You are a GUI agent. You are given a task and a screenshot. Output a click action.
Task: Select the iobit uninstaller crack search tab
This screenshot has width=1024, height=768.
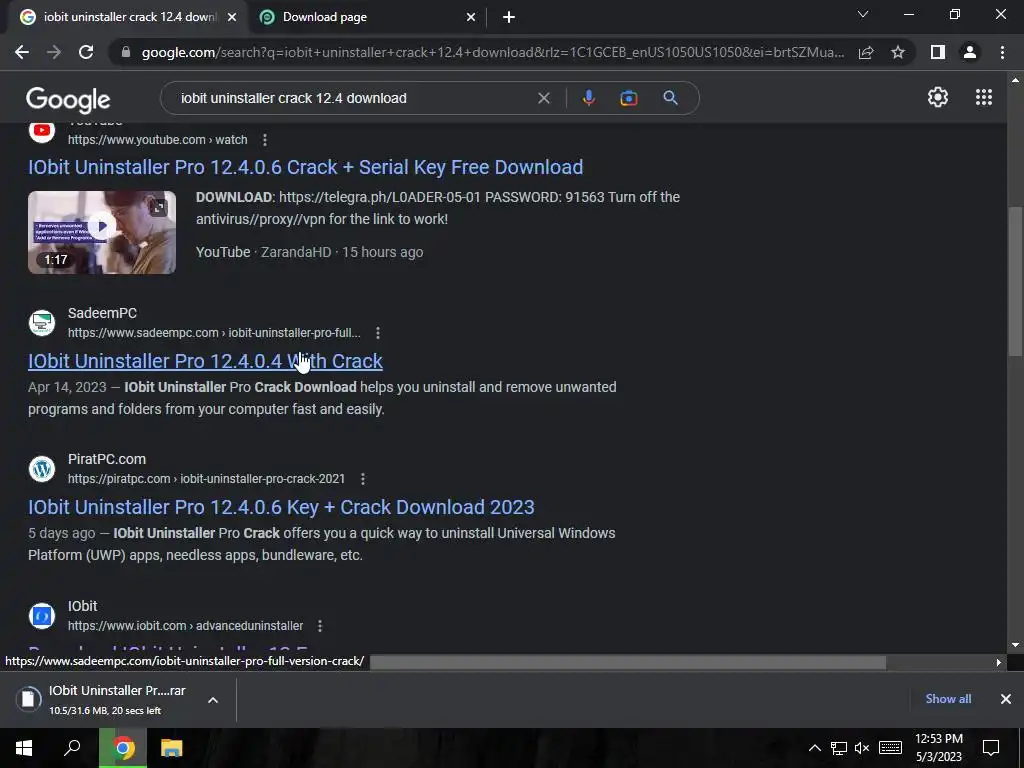pos(129,18)
